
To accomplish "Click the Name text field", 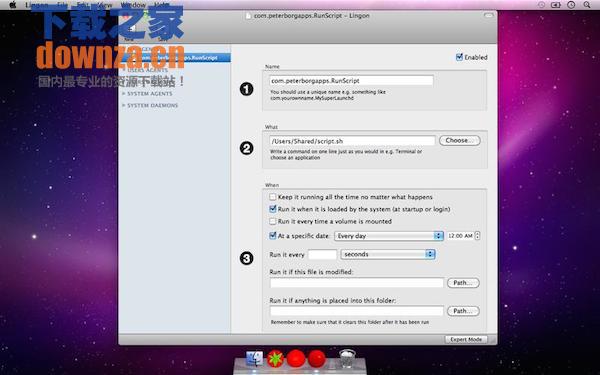I will click(351, 81).
